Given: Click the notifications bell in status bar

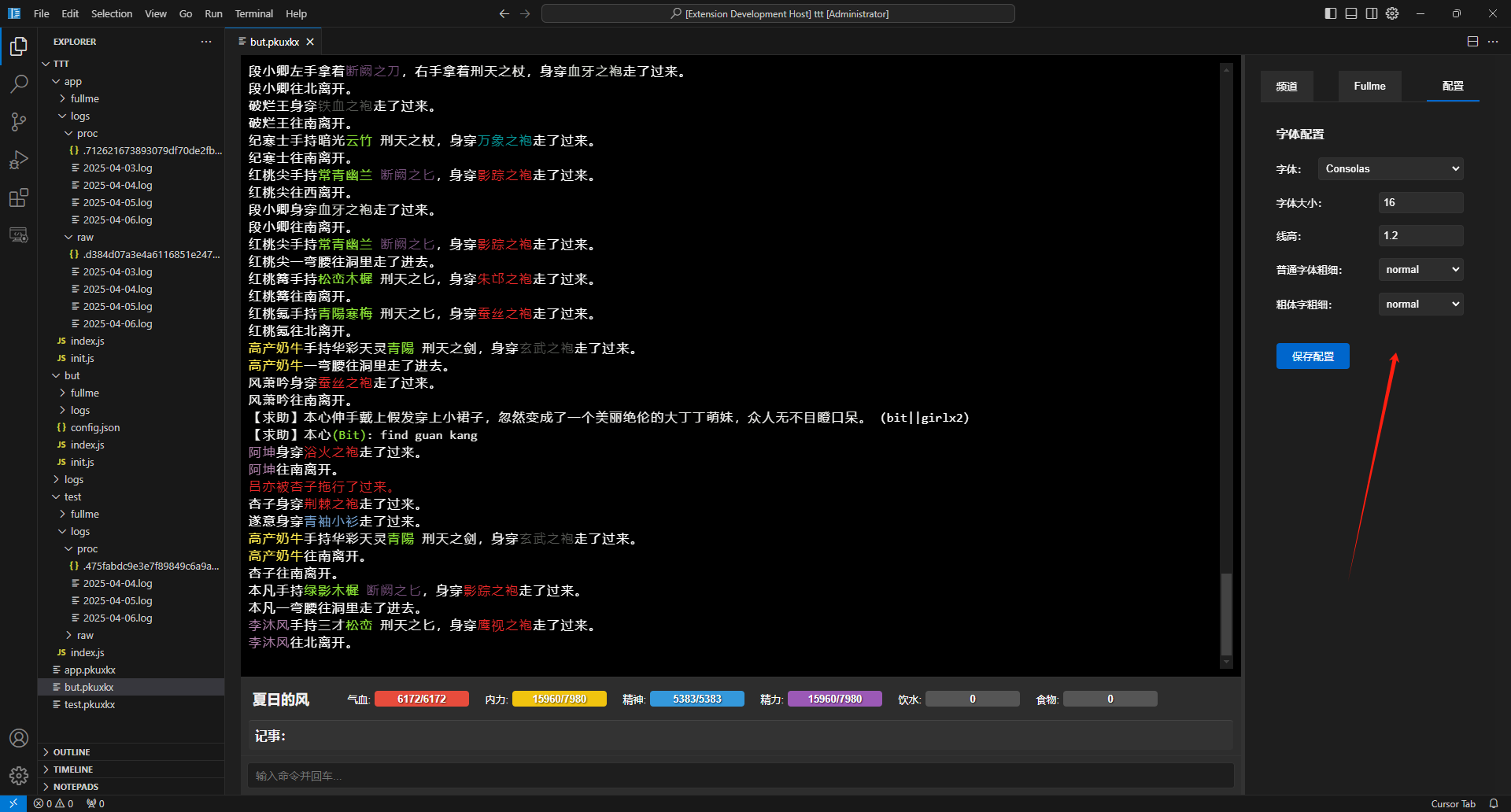Looking at the screenshot, I should (1493, 803).
